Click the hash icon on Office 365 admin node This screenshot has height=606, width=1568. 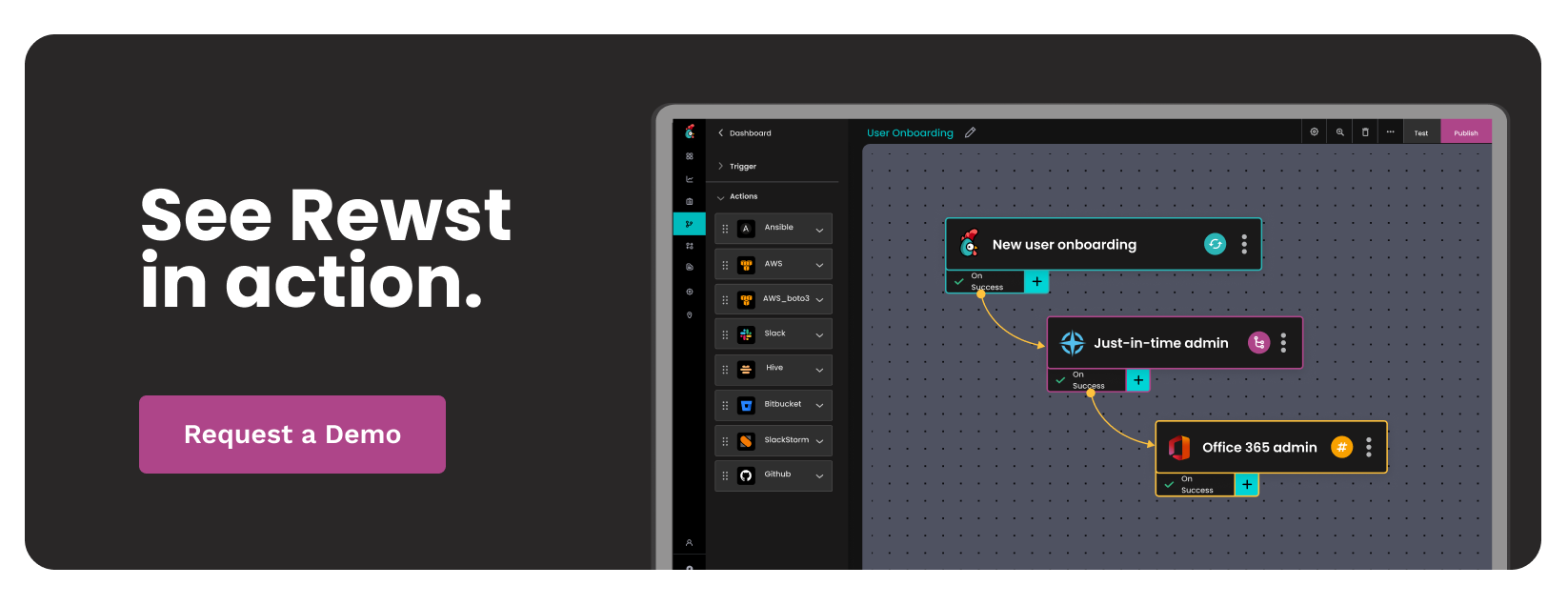tap(1341, 447)
